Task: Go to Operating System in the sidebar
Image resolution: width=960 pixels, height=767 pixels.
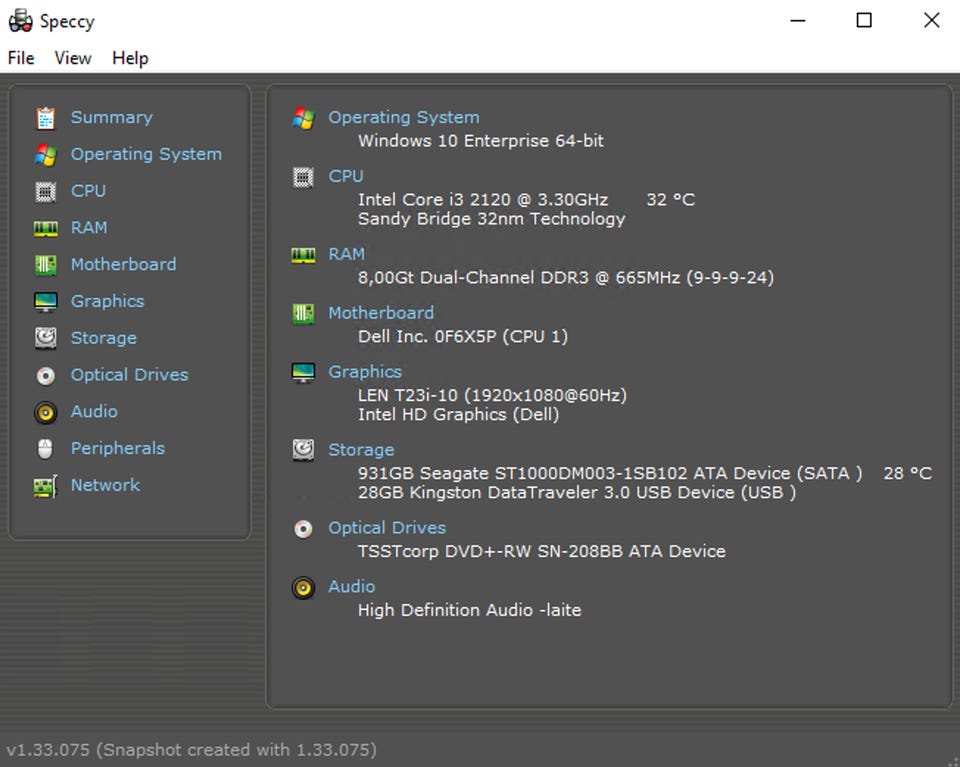Action: click(x=146, y=154)
